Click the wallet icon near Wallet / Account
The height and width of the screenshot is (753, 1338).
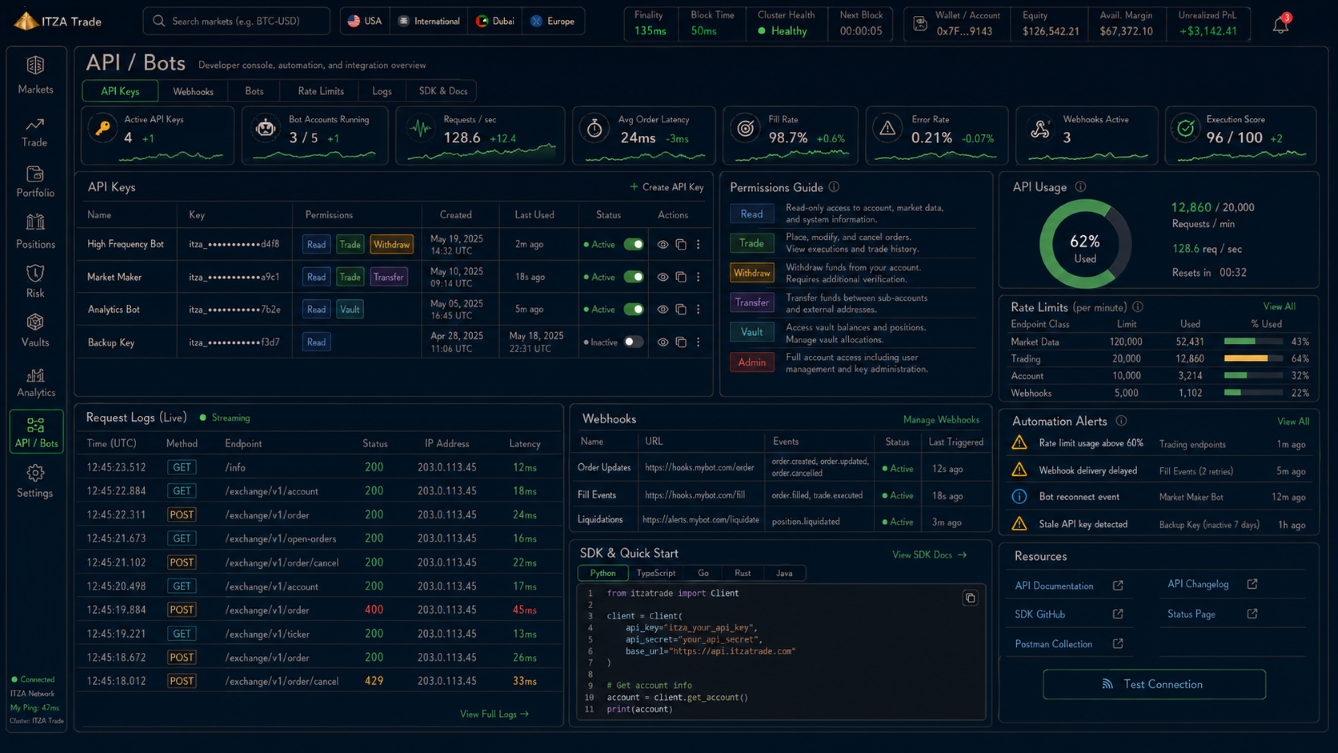point(920,24)
